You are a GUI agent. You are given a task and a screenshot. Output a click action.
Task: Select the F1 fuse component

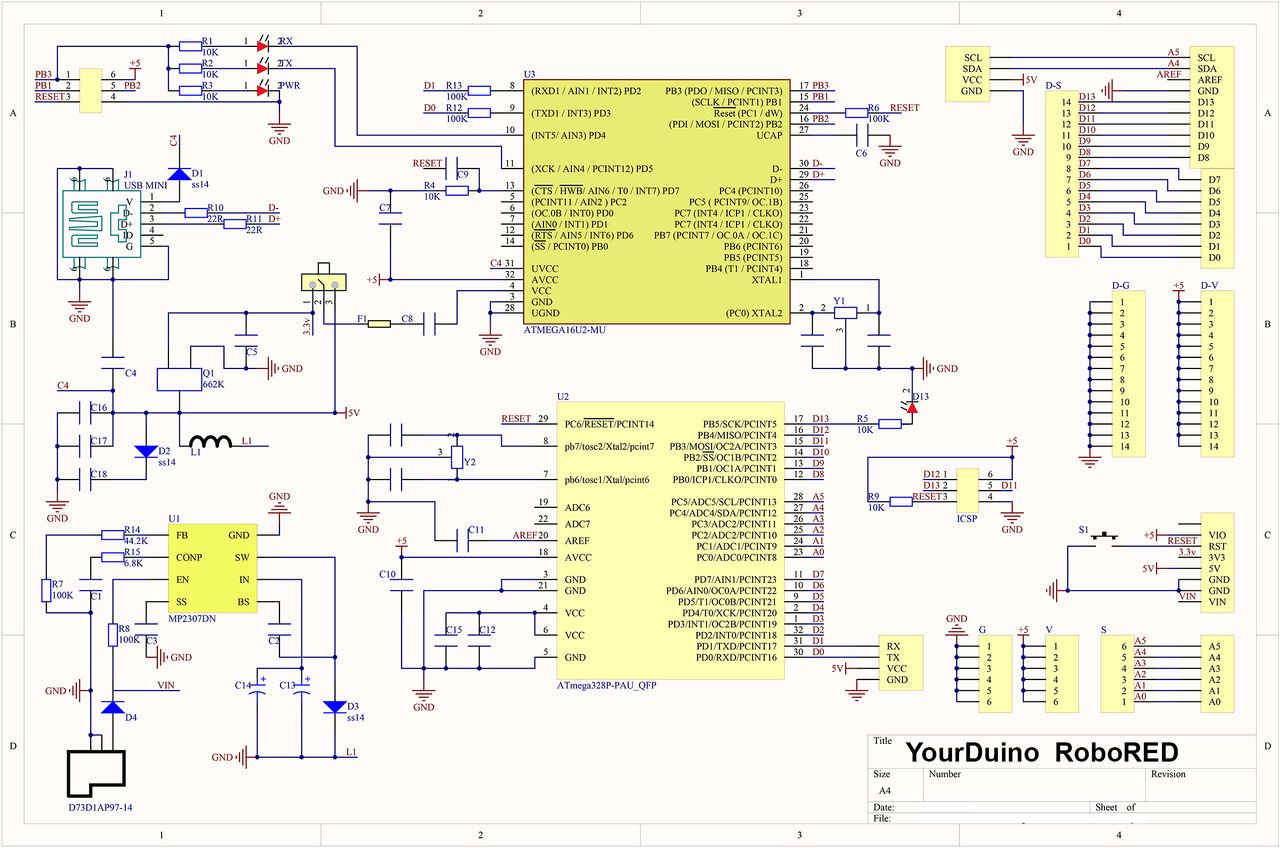(x=379, y=324)
